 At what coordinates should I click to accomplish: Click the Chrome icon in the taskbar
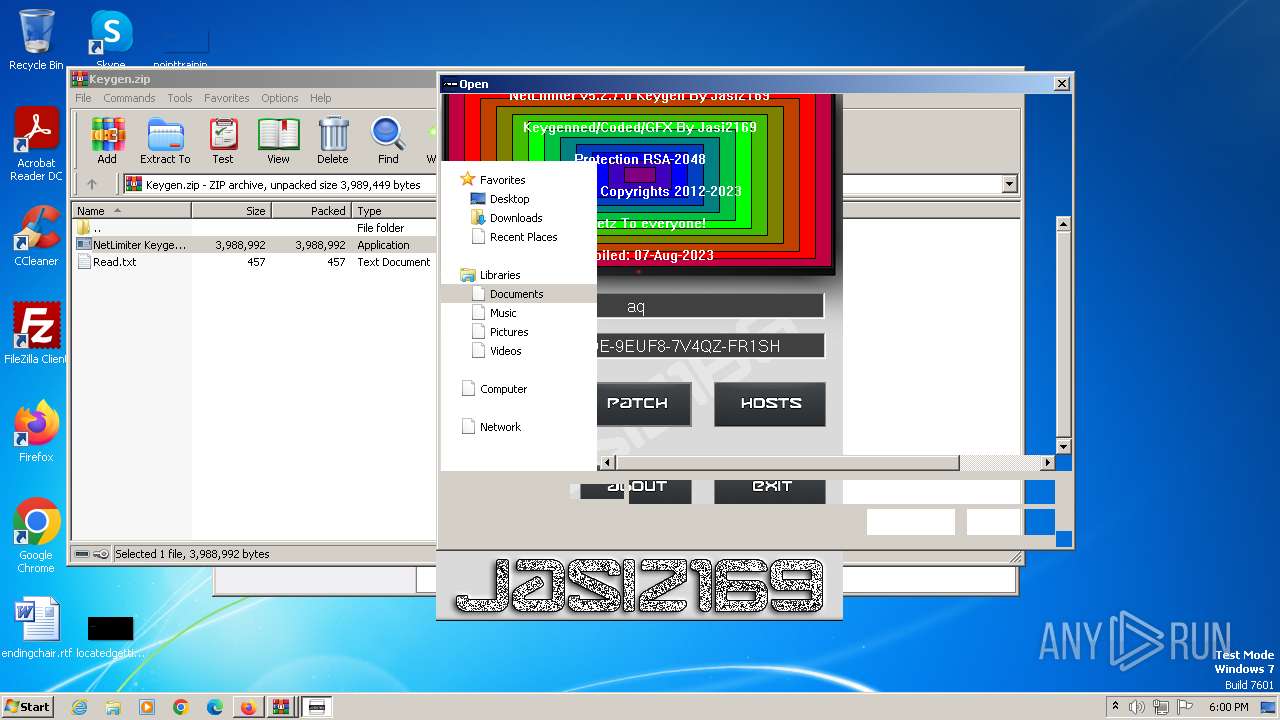[x=181, y=707]
